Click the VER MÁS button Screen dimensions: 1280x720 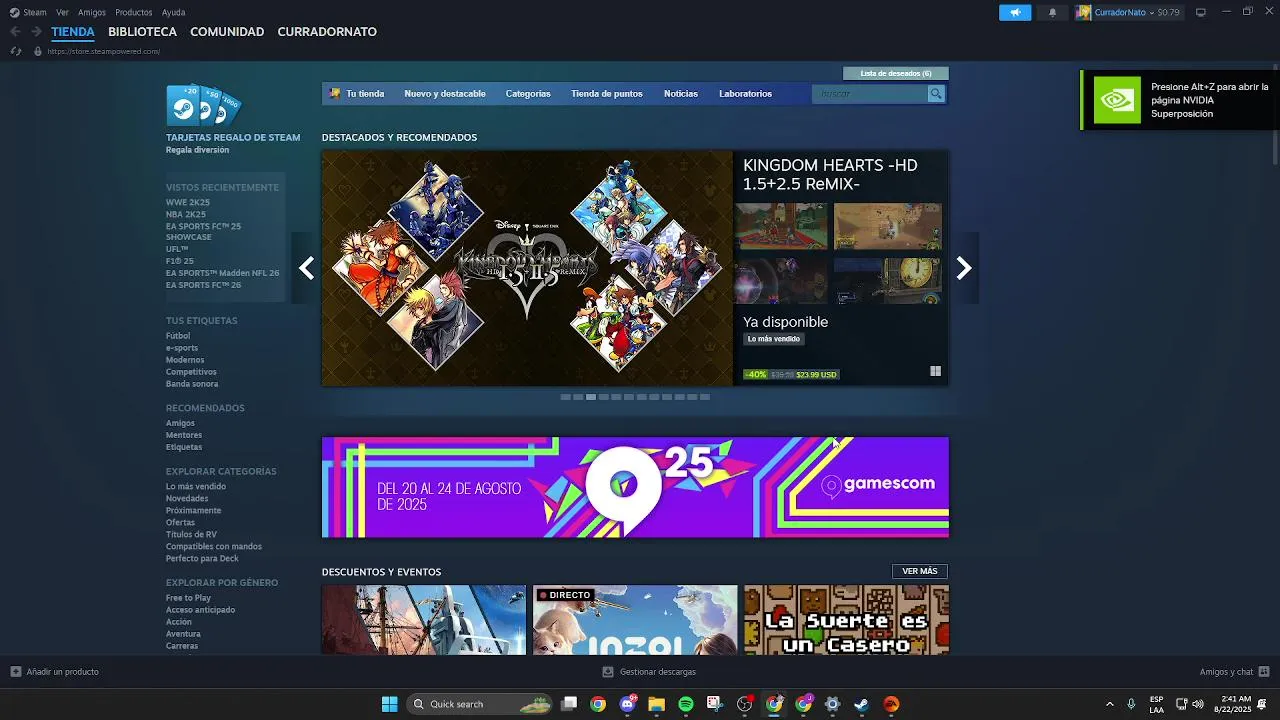pyautogui.click(x=920, y=572)
